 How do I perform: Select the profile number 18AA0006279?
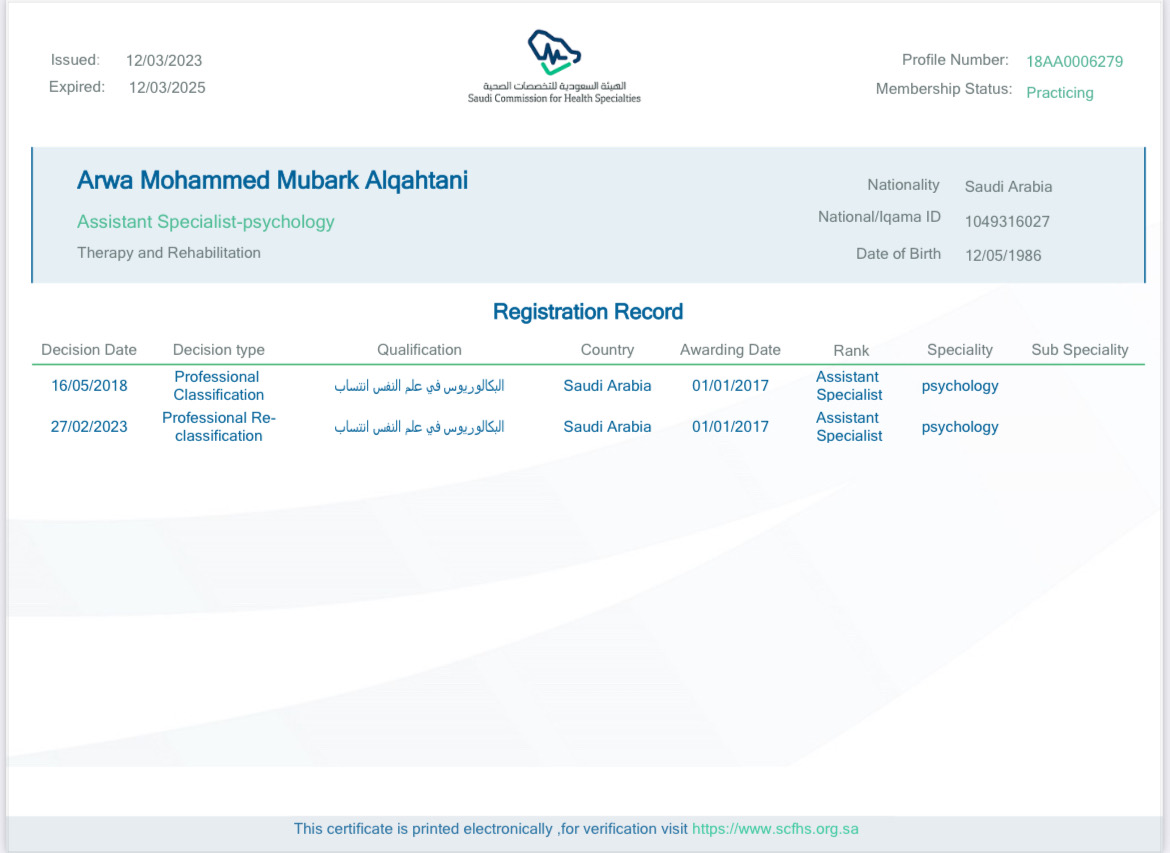(1074, 61)
